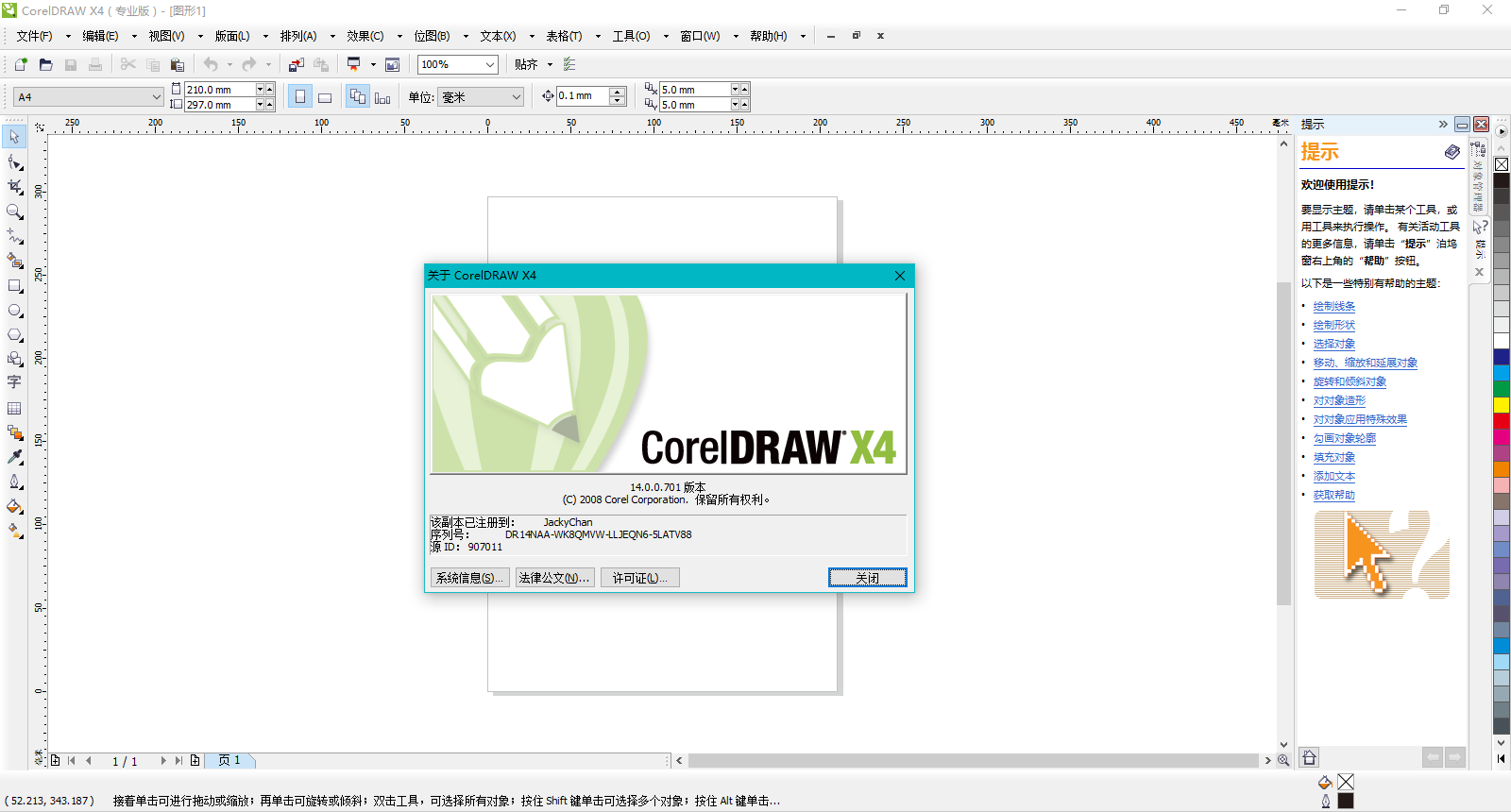This screenshot has width=1511, height=812.
Task: Open the zoom level 100% dropdown
Action: click(x=490, y=64)
